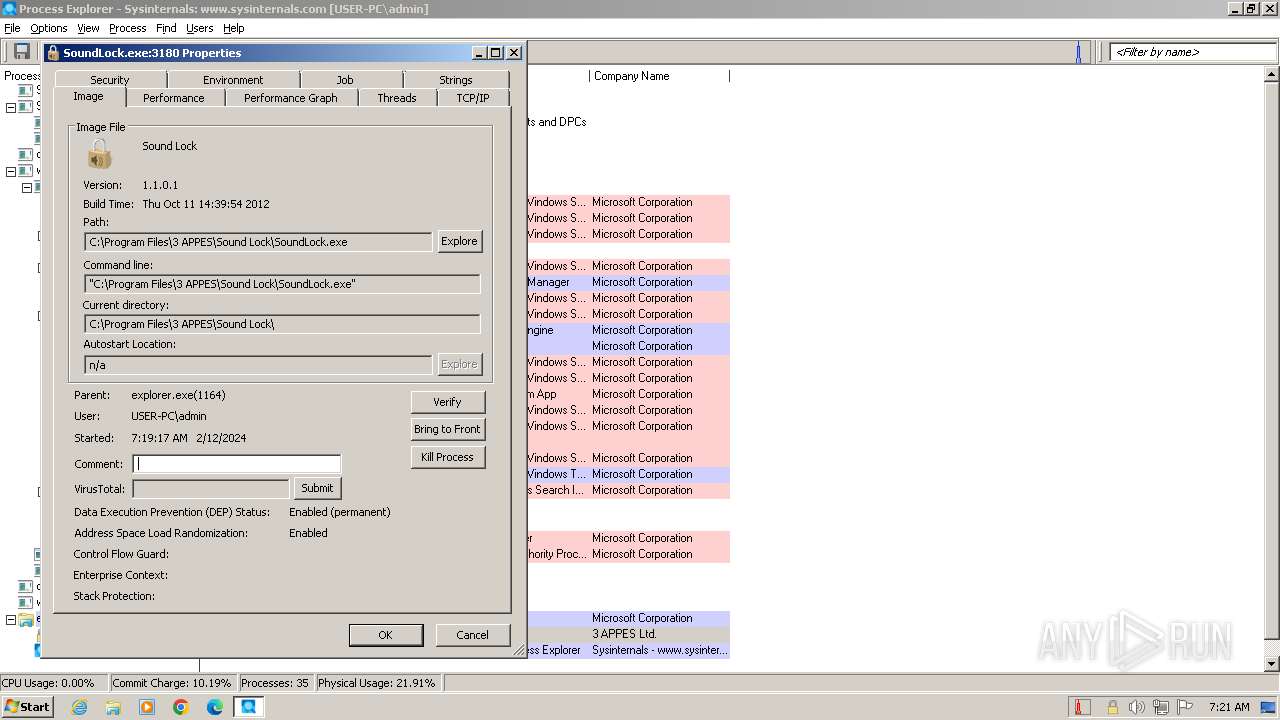This screenshot has height=720, width=1280.
Task: Switch to the Security tab
Action: pos(110,80)
